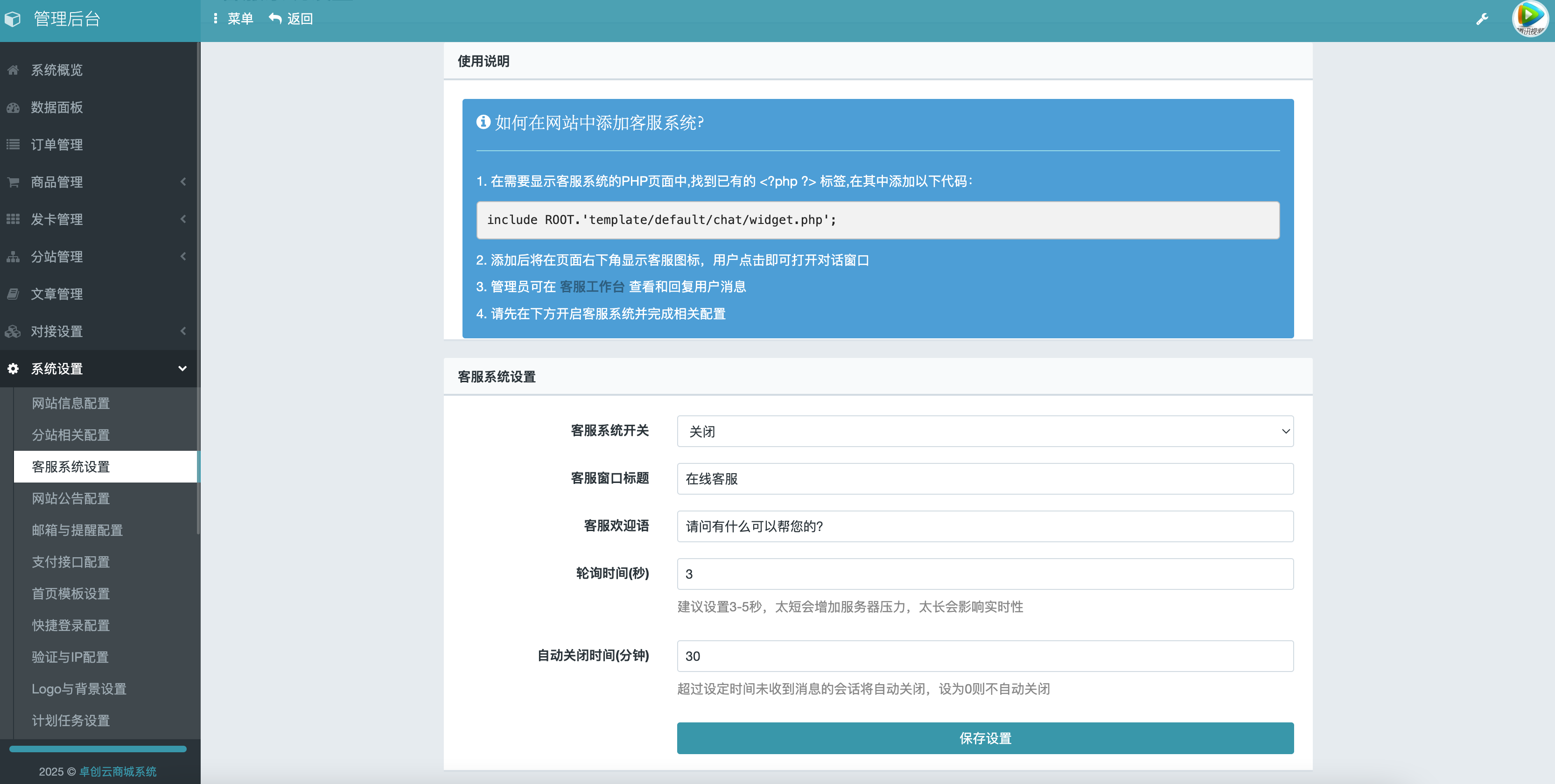Click the 保存设置 button

[985, 738]
